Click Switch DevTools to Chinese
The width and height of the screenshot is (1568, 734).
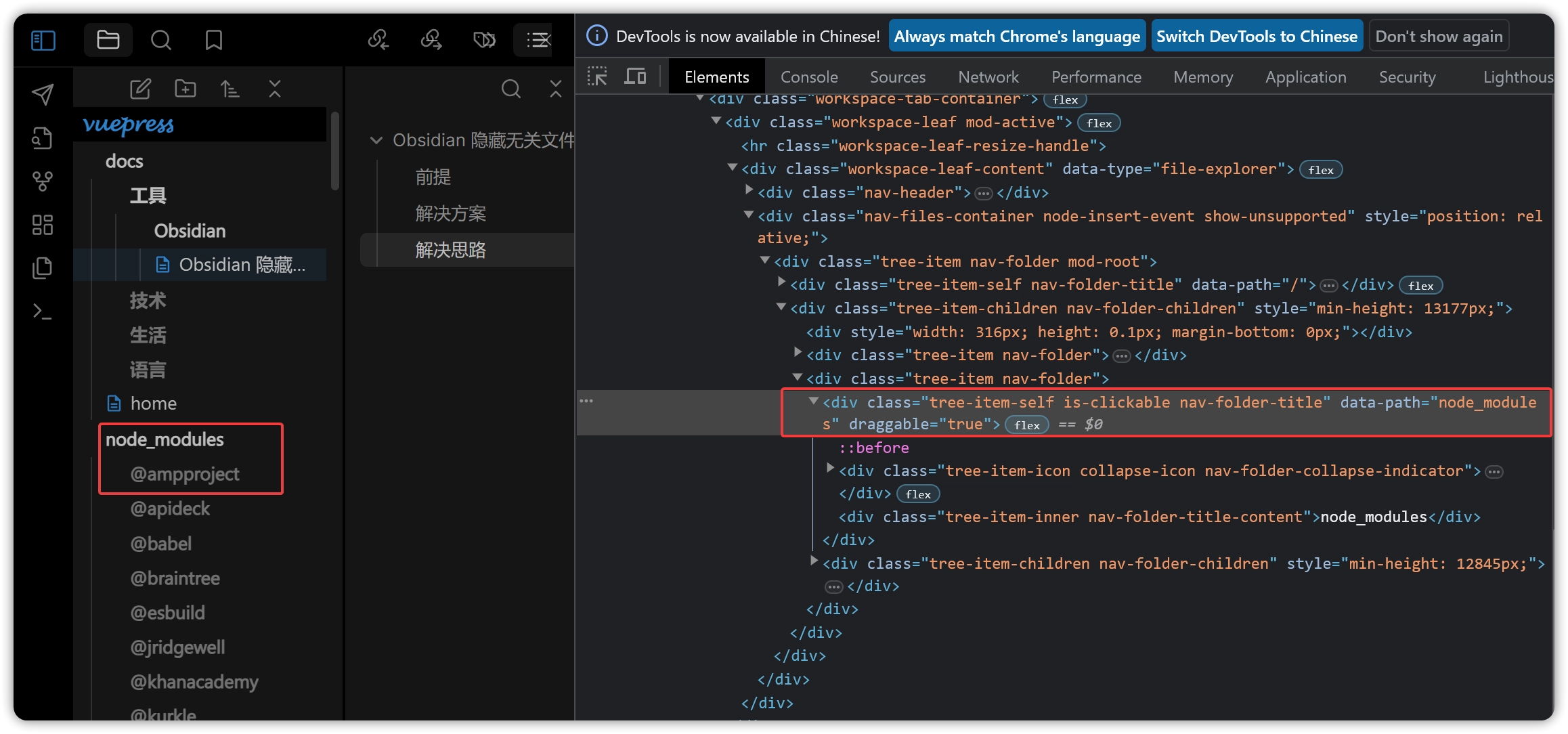point(1257,36)
